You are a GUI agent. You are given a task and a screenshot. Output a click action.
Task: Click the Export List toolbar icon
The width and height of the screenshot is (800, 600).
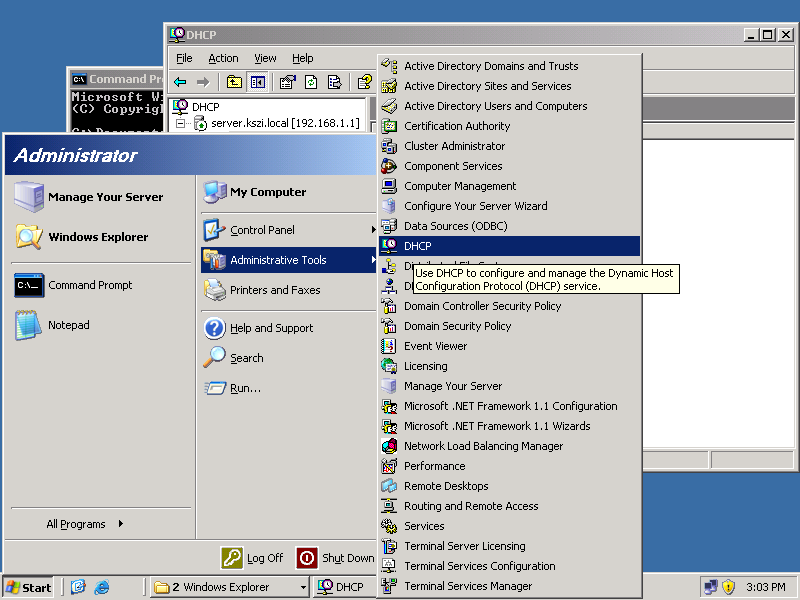click(x=334, y=82)
